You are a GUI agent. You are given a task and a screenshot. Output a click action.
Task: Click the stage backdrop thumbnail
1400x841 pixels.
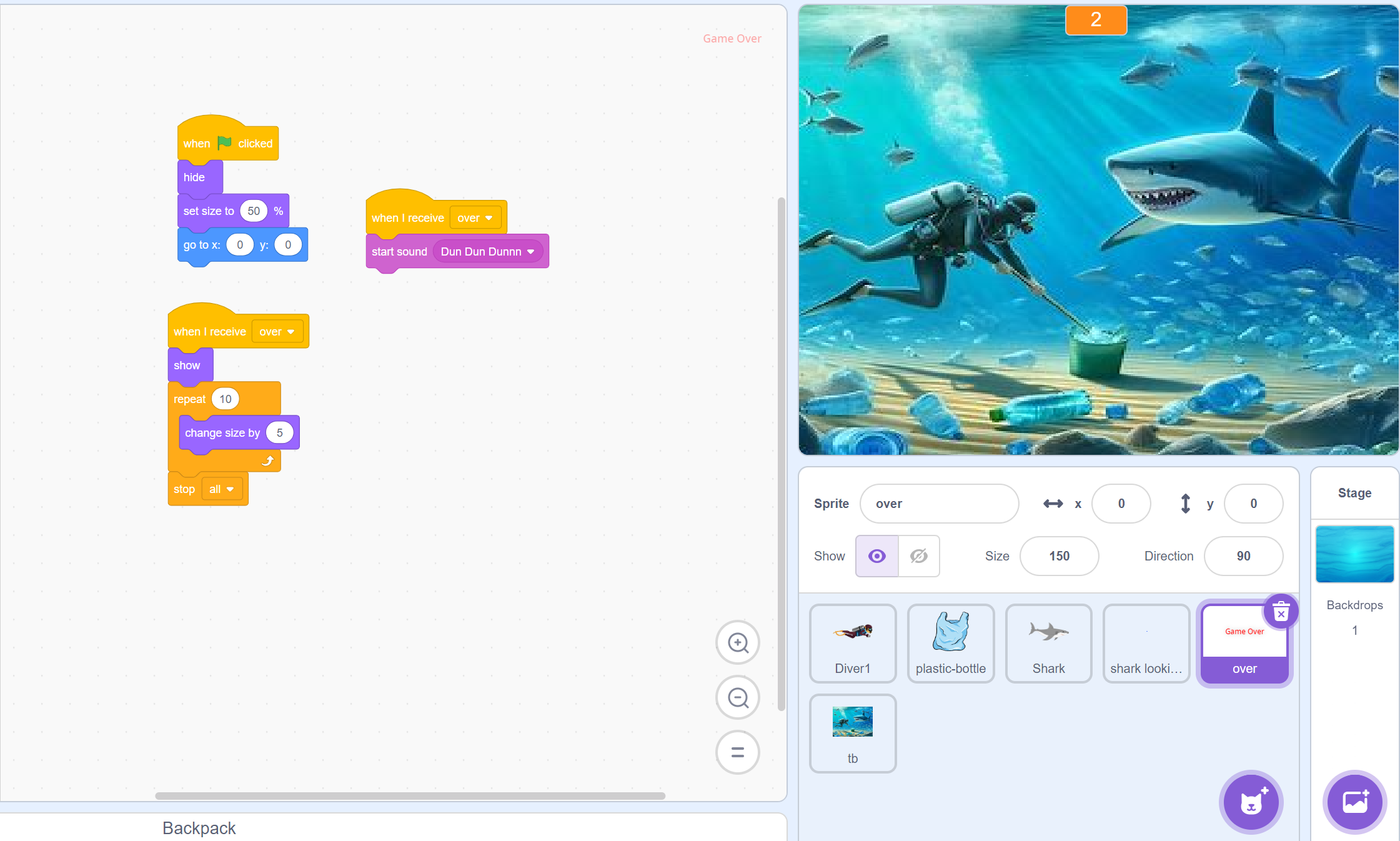click(1354, 554)
